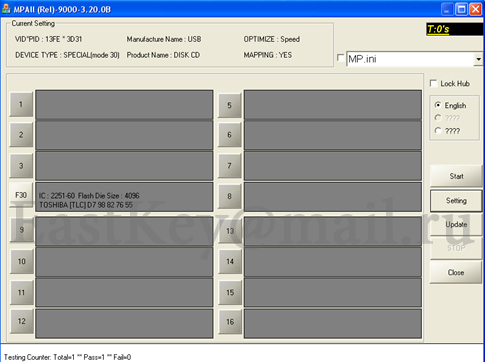Image resolution: width=485 pixels, height=362 pixels.
Task: Maximize the MPAll window
Action: click(x=461, y=9)
